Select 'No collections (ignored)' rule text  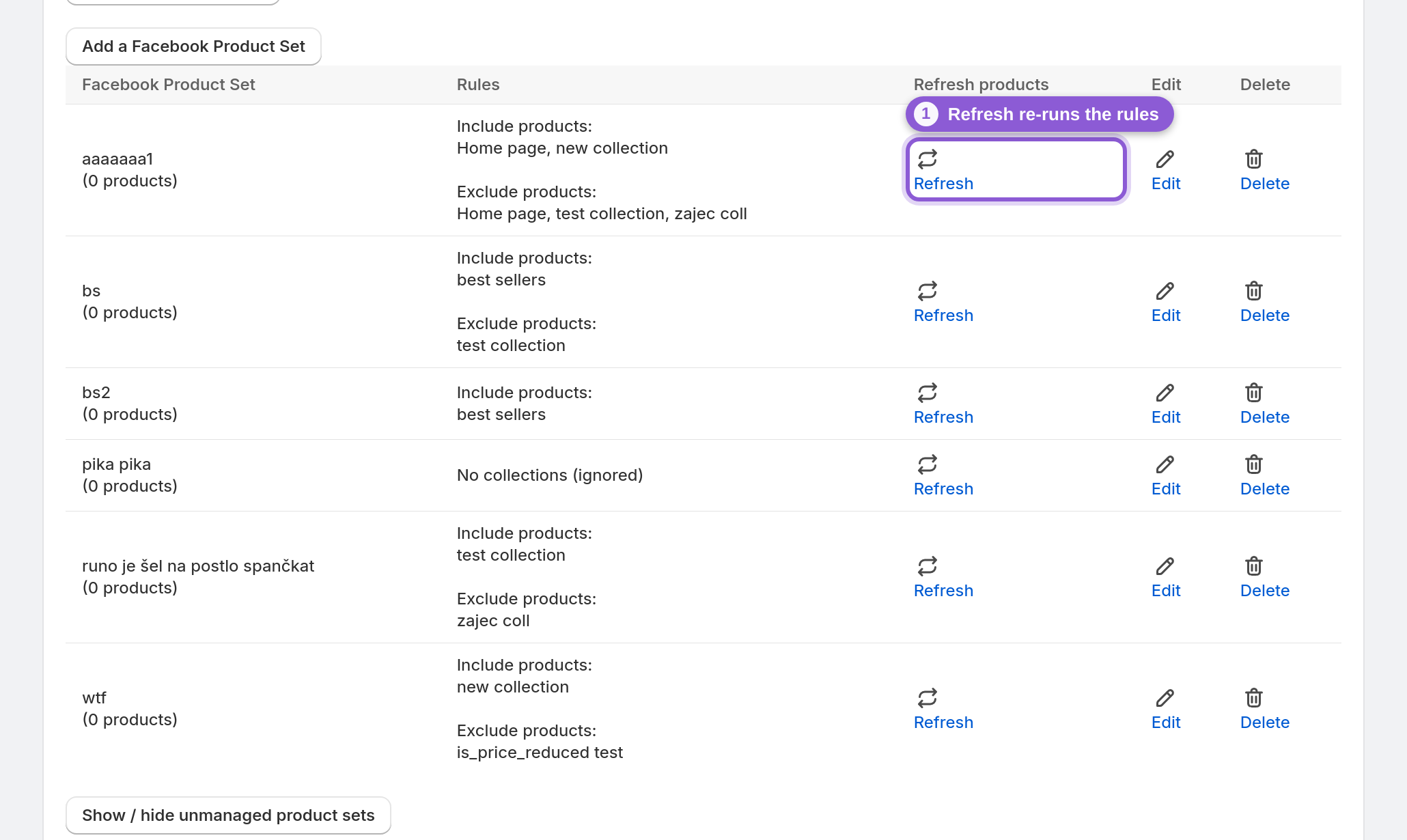click(550, 475)
